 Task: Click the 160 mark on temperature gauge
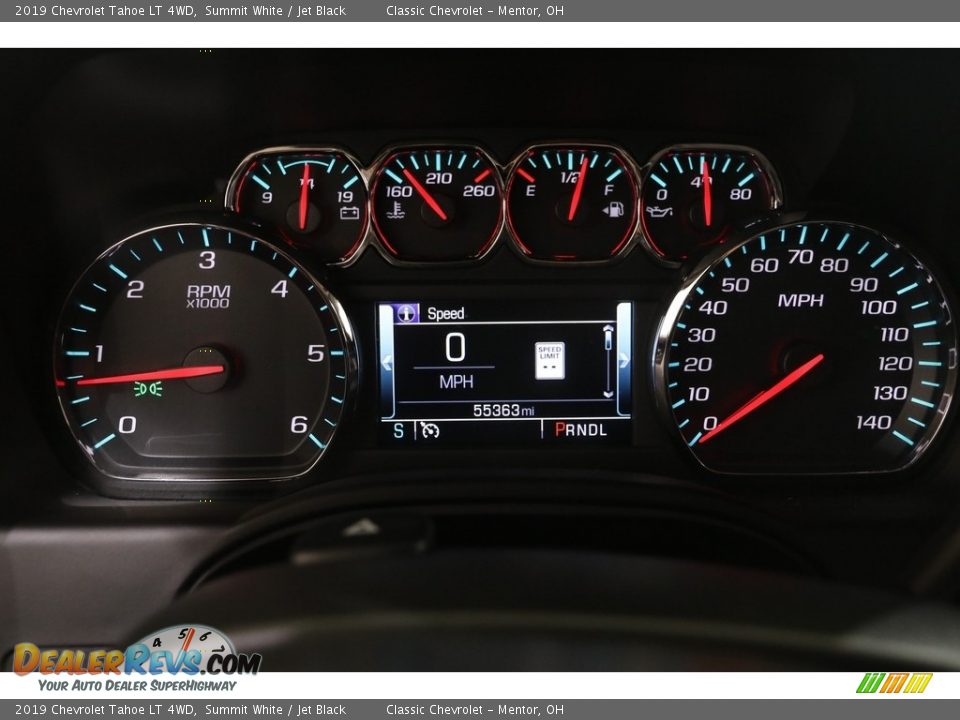(399, 192)
